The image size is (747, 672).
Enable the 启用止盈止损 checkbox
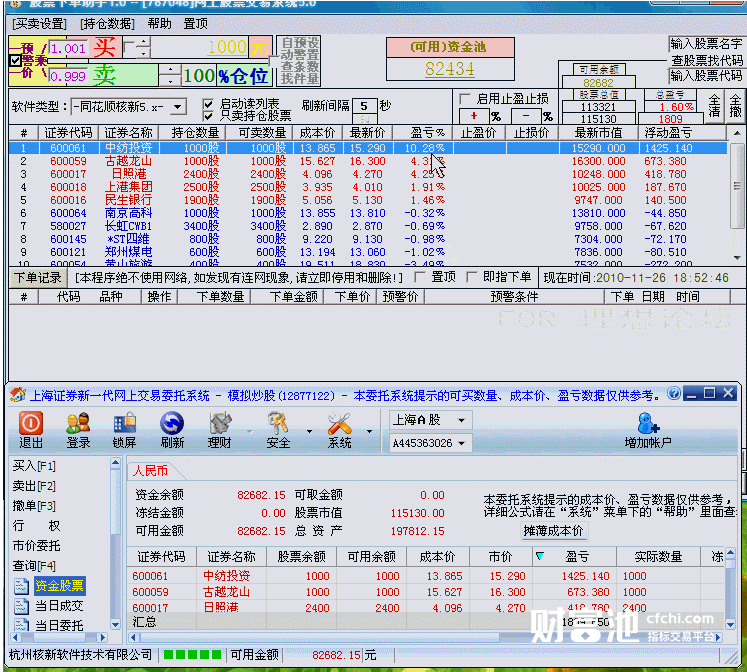point(464,99)
